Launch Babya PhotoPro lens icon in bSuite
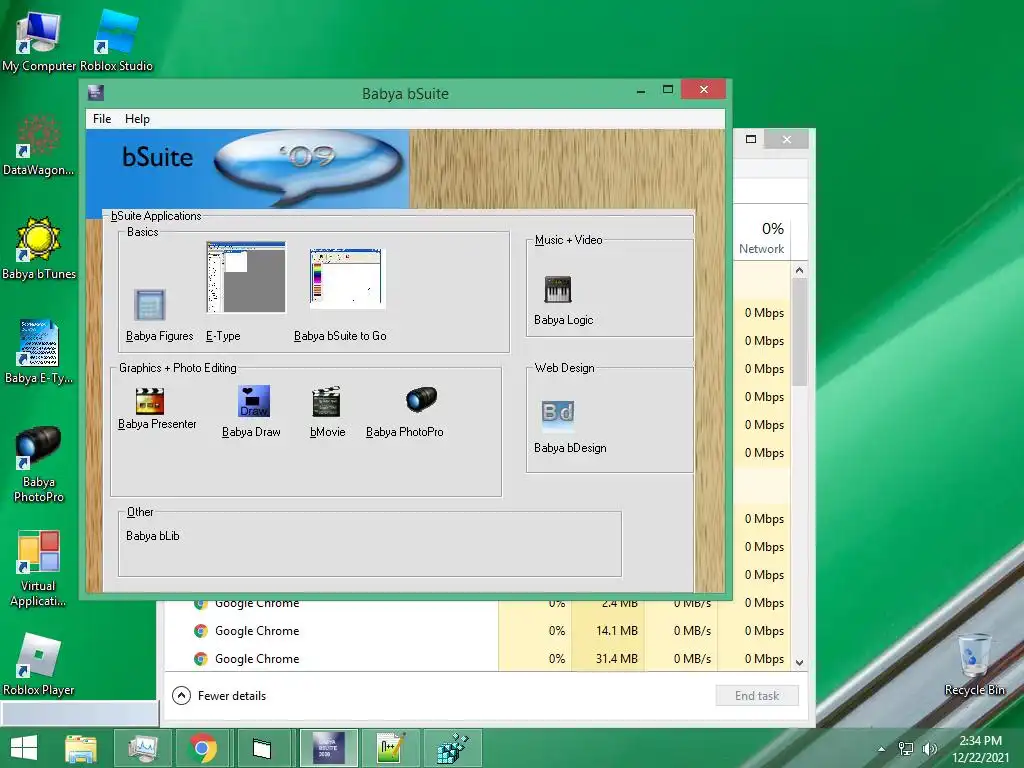The width and height of the screenshot is (1024, 768). pyautogui.click(x=421, y=399)
